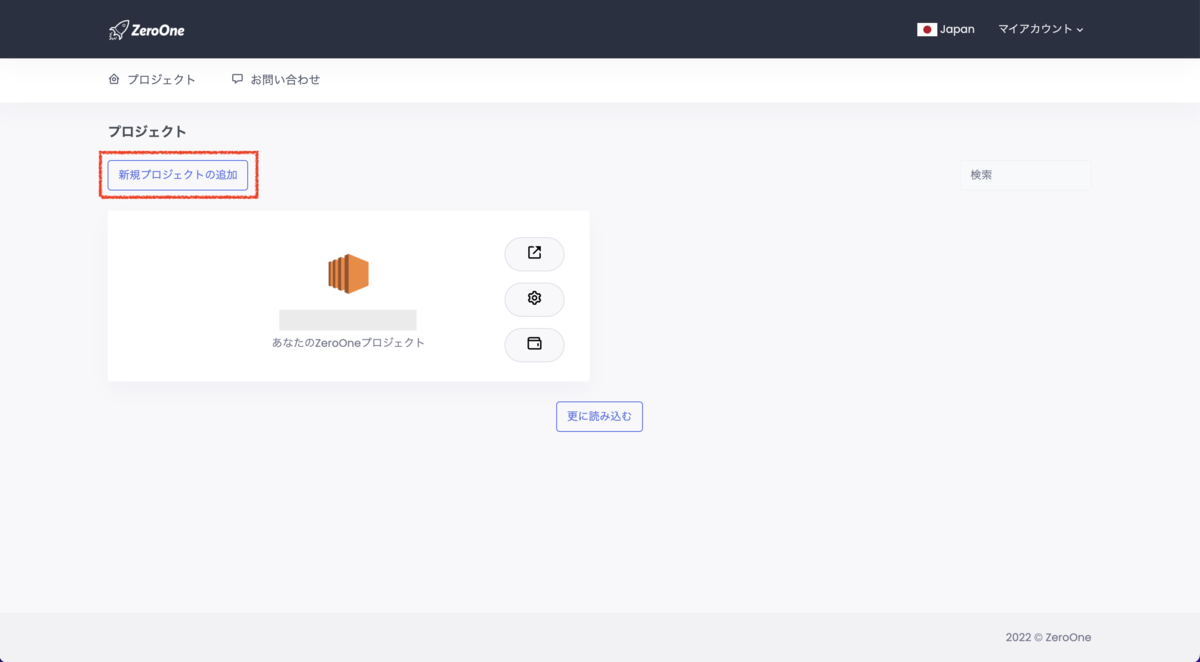Screen dimensions: 1200x662
Task: Click the orange AWS project icon
Action: [348, 273]
